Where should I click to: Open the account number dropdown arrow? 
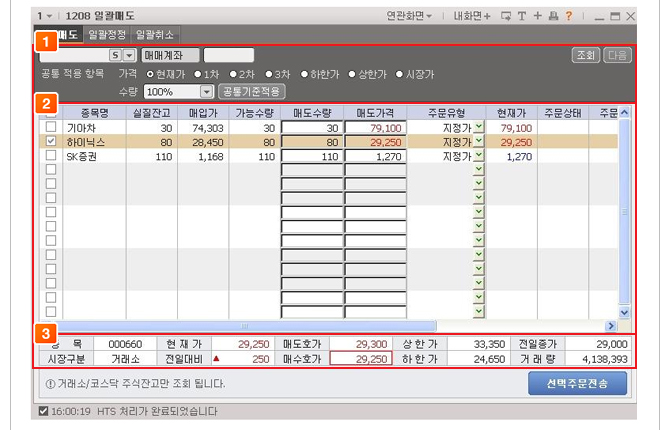(x=129, y=55)
